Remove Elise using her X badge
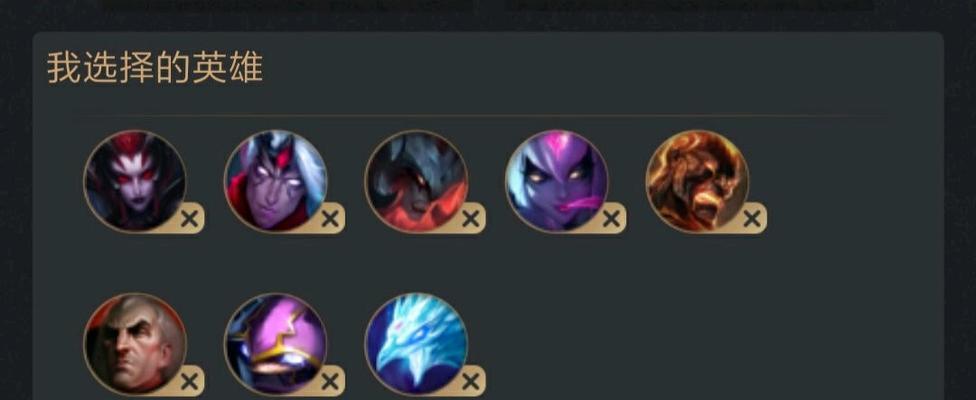 click(189, 218)
